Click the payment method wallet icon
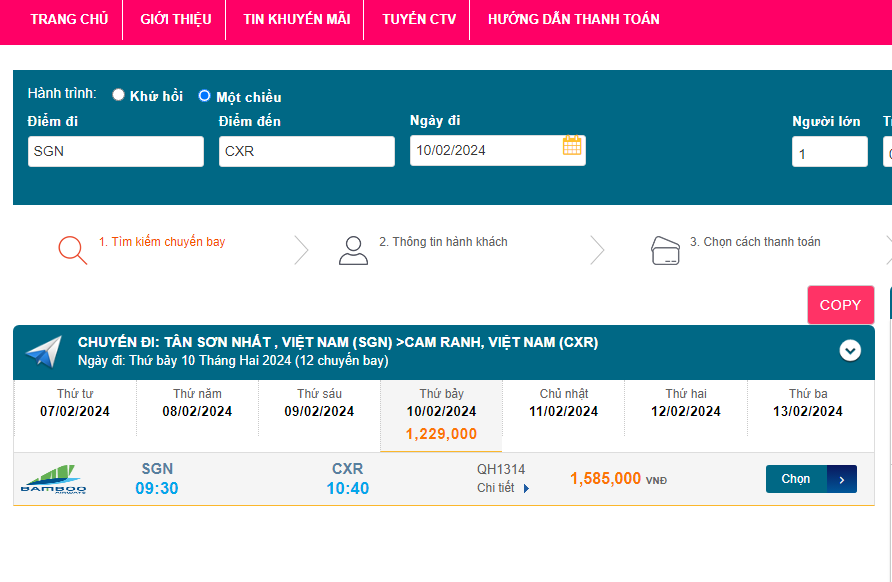The image size is (892, 582). [x=666, y=249]
